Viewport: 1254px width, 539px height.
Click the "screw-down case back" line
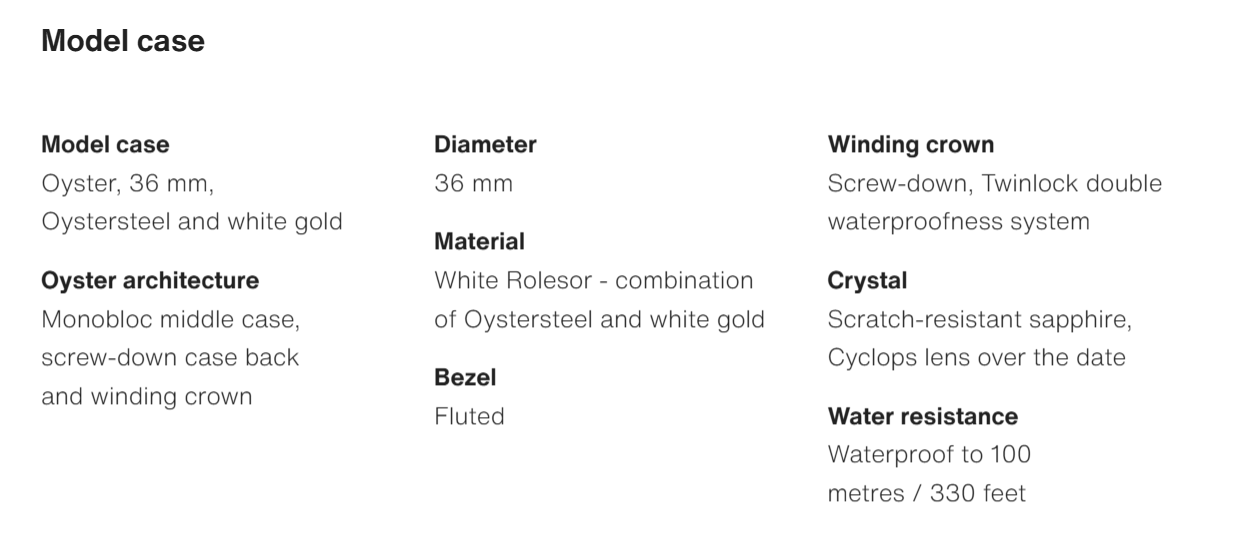click(170, 357)
